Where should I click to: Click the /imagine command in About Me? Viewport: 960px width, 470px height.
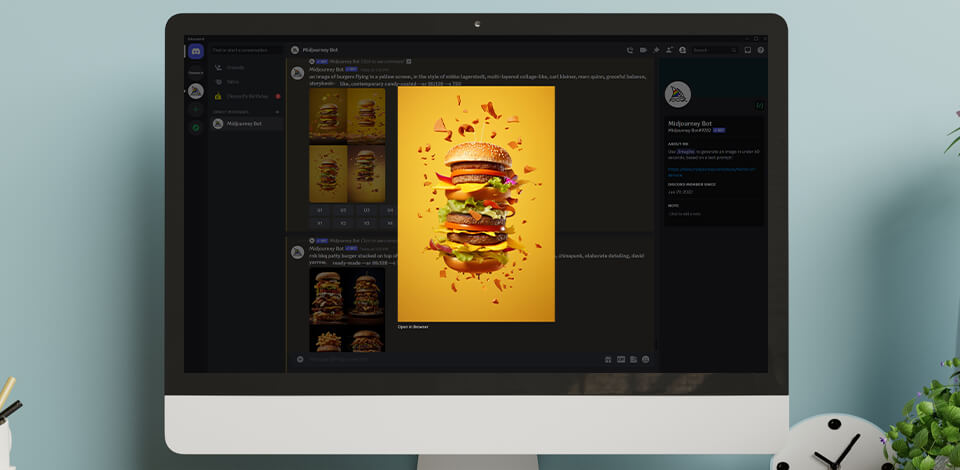(685, 151)
